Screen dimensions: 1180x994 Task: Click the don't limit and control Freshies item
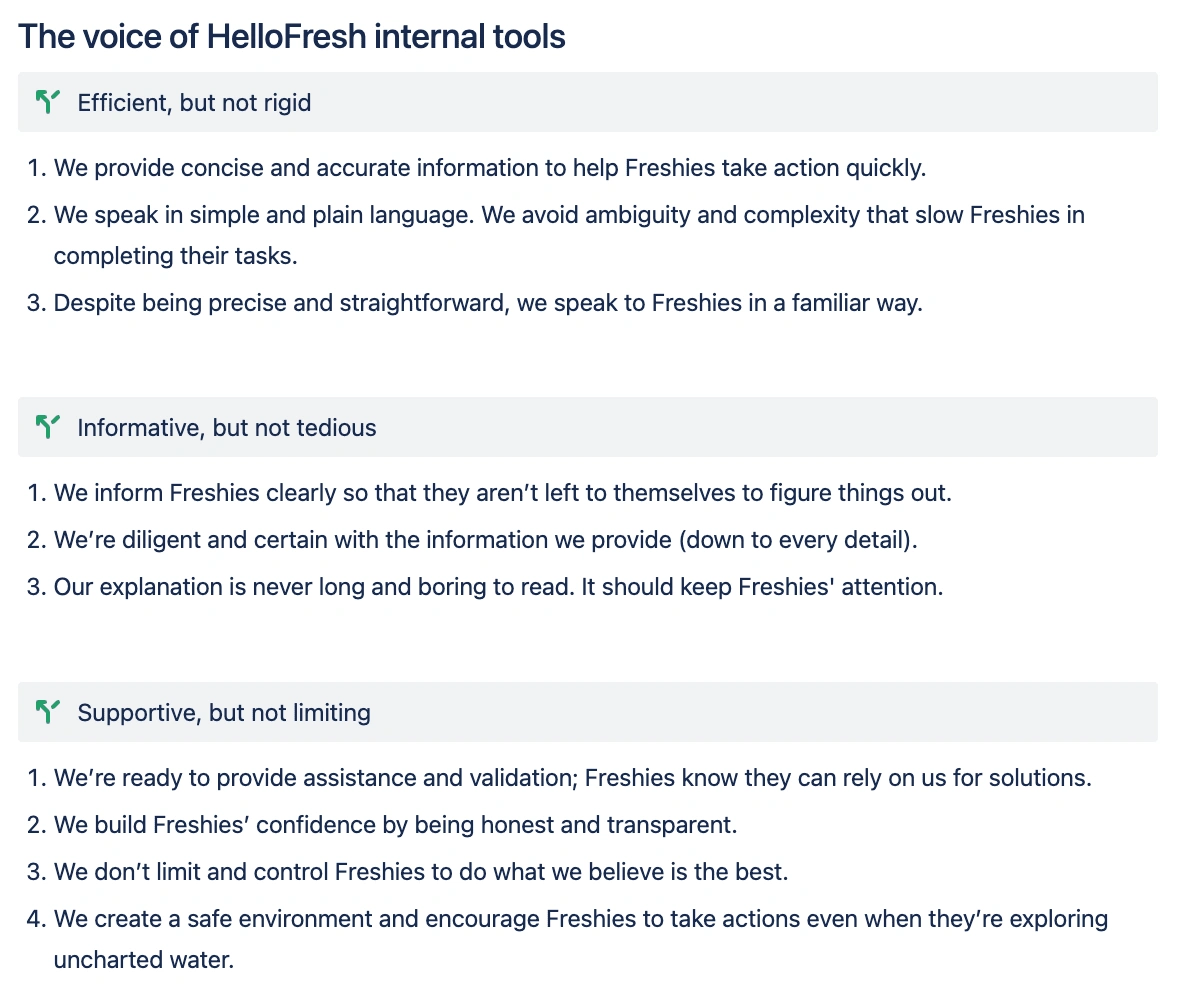(x=421, y=872)
